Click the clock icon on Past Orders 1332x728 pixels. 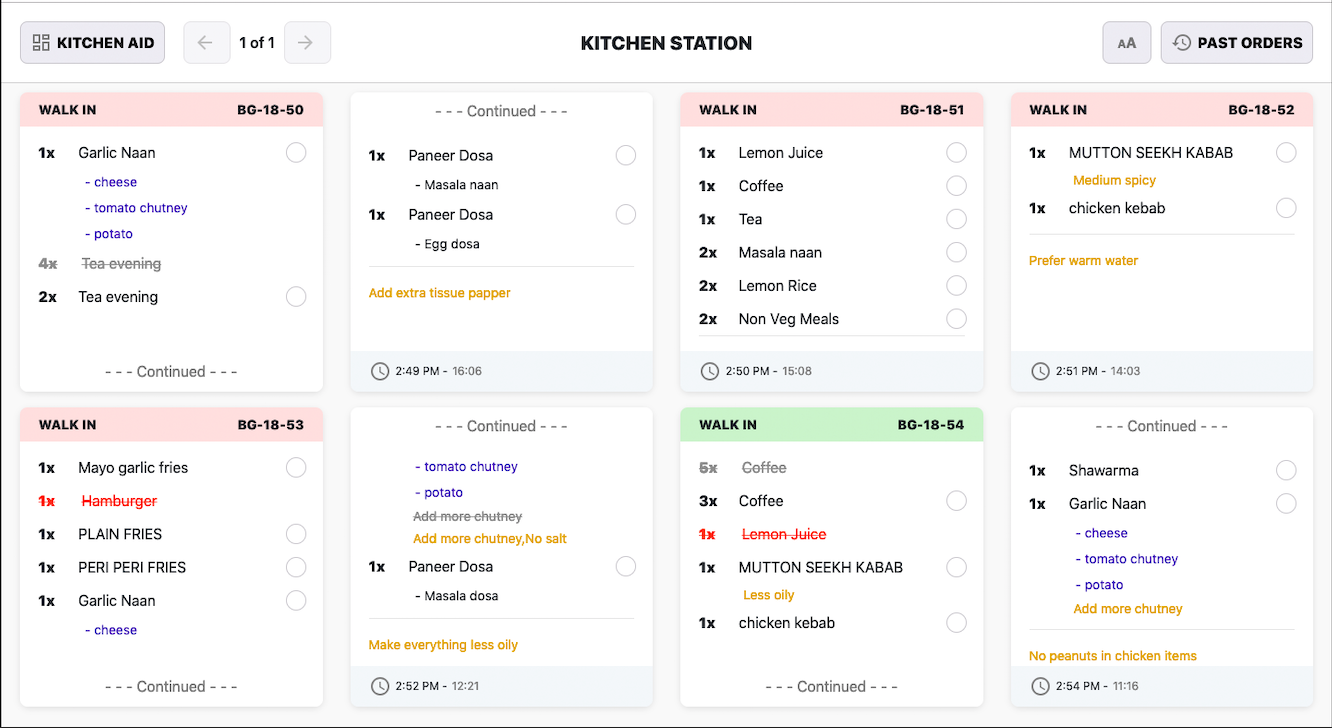click(x=1181, y=42)
